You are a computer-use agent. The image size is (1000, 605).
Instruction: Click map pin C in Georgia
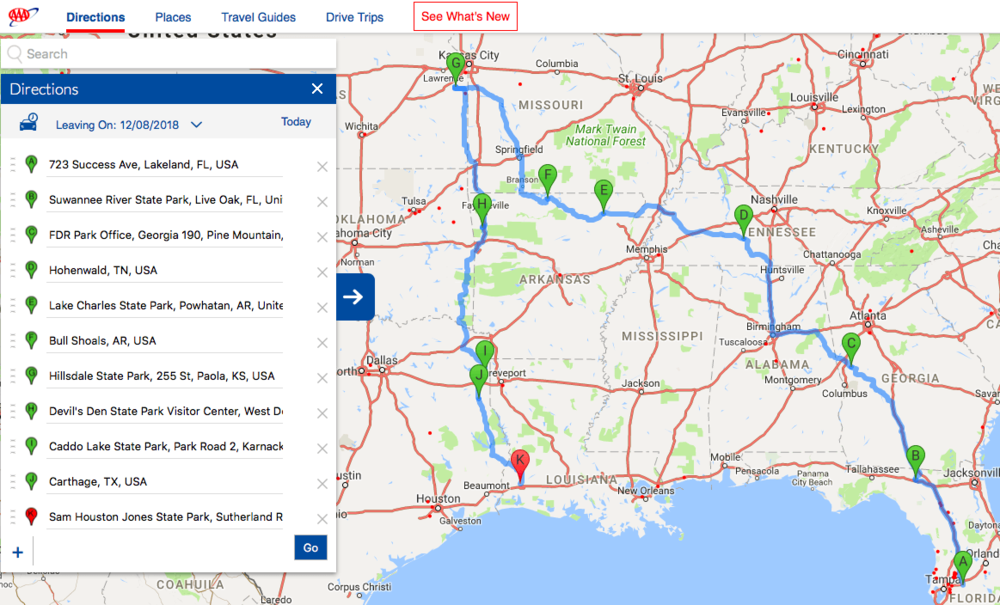click(x=851, y=345)
